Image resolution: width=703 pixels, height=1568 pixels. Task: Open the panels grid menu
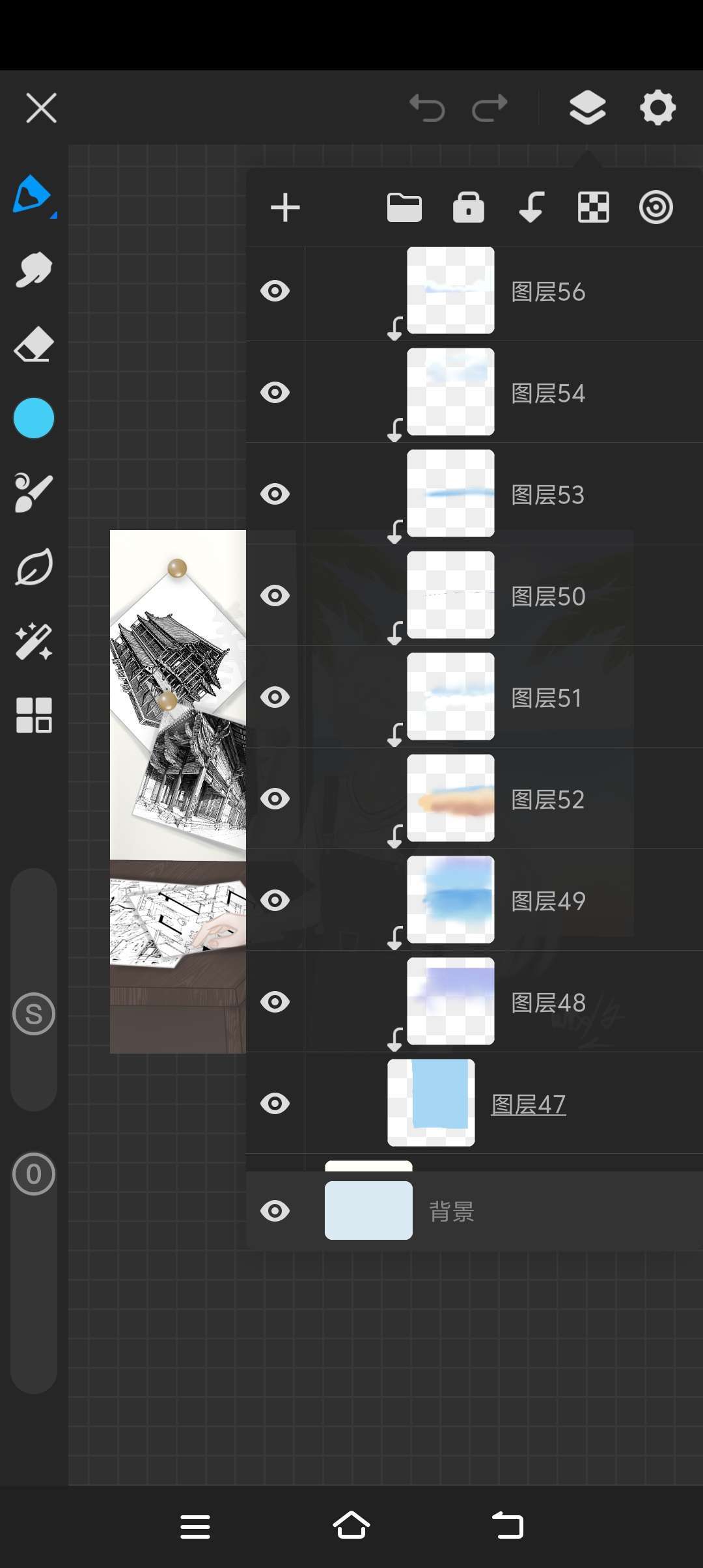pos(33,716)
